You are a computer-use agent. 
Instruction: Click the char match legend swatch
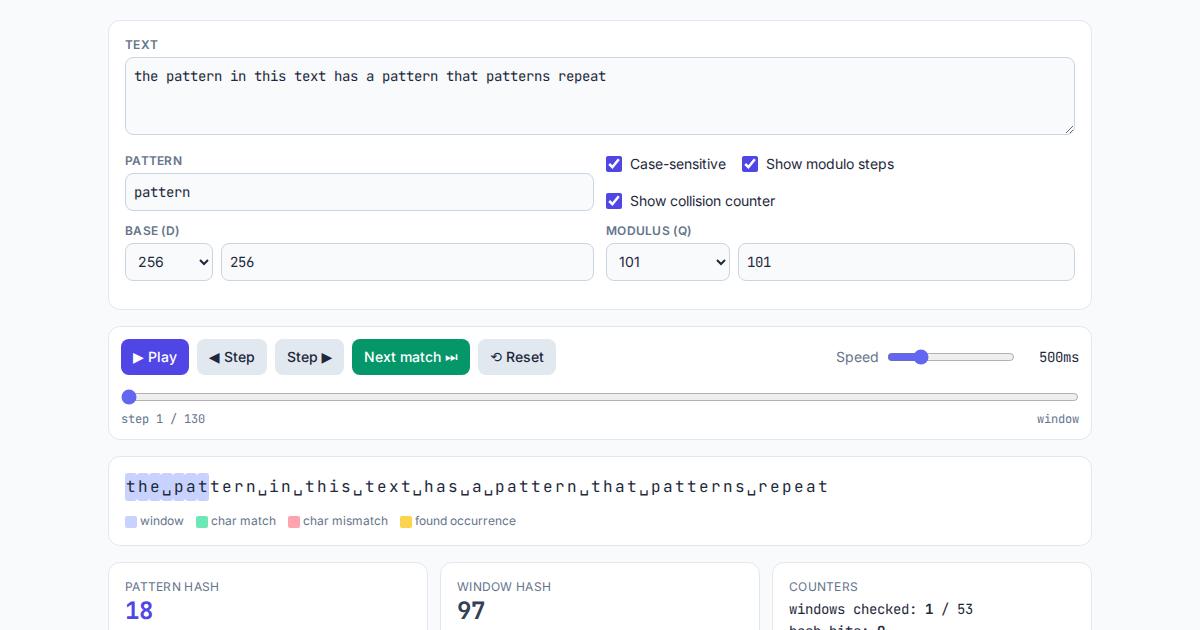202,521
